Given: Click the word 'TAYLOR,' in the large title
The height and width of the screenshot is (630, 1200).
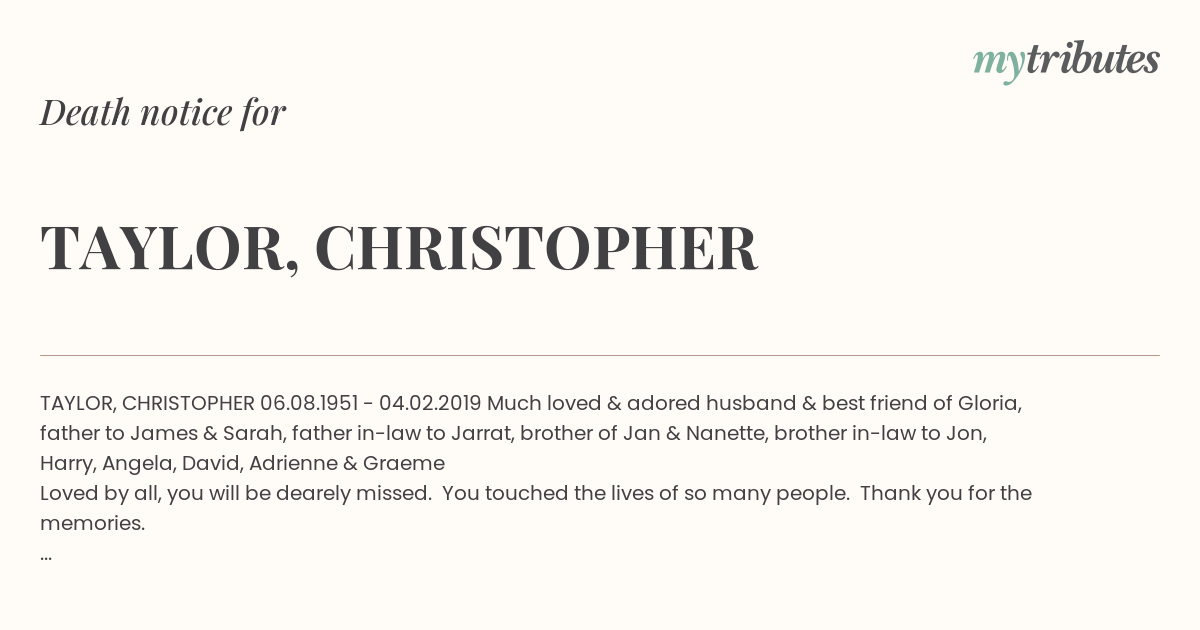Looking at the screenshot, I should 170,249.
